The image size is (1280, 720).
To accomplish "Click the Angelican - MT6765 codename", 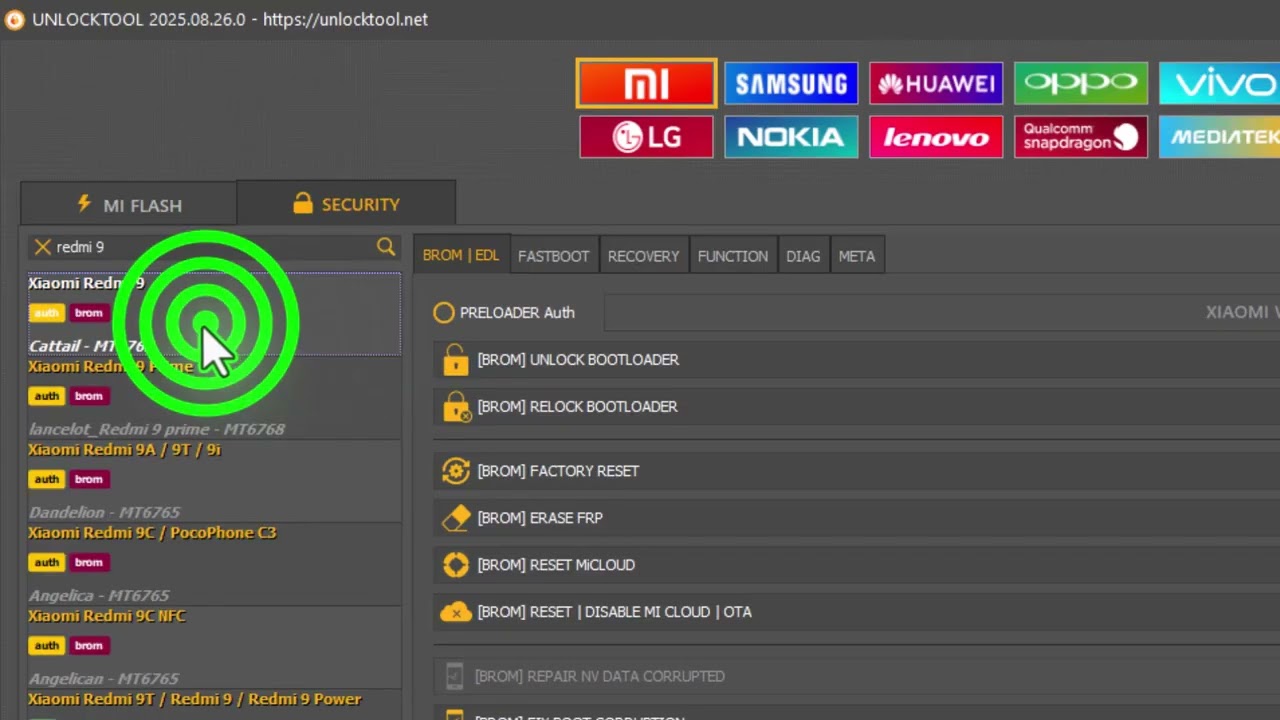I will tap(104, 678).
